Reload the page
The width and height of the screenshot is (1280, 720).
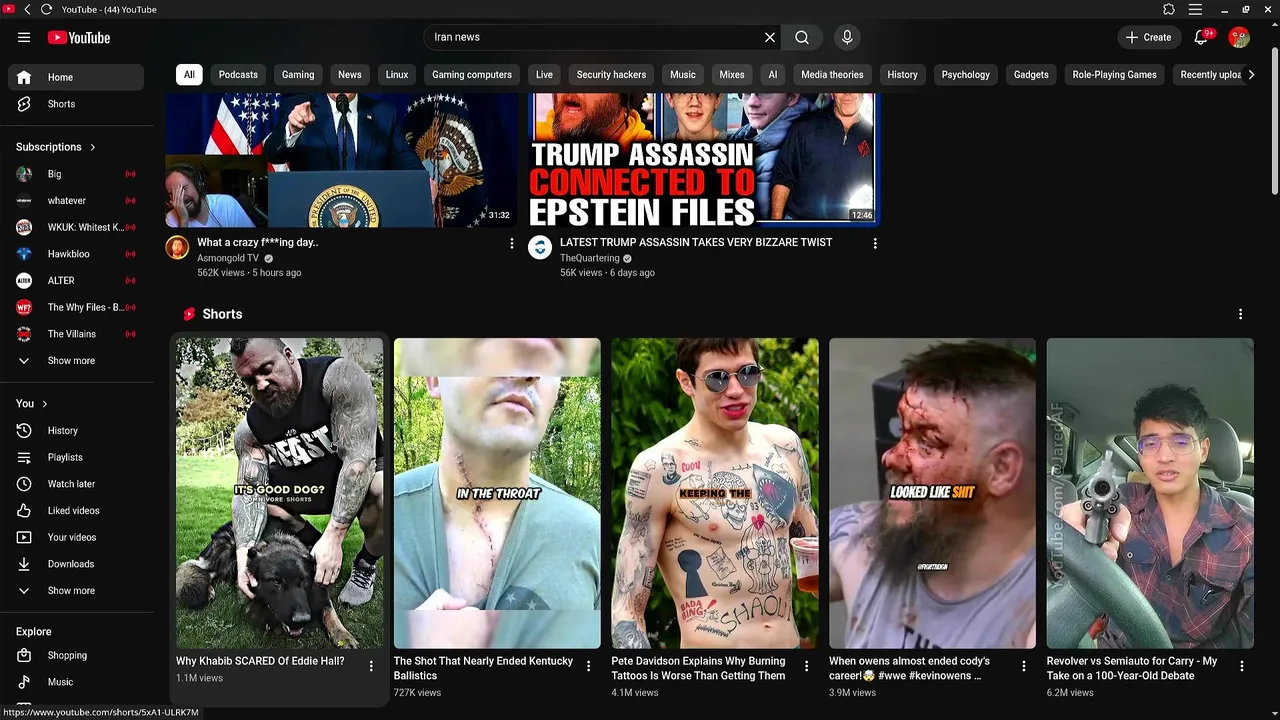pyautogui.click(x=46, y=9)
